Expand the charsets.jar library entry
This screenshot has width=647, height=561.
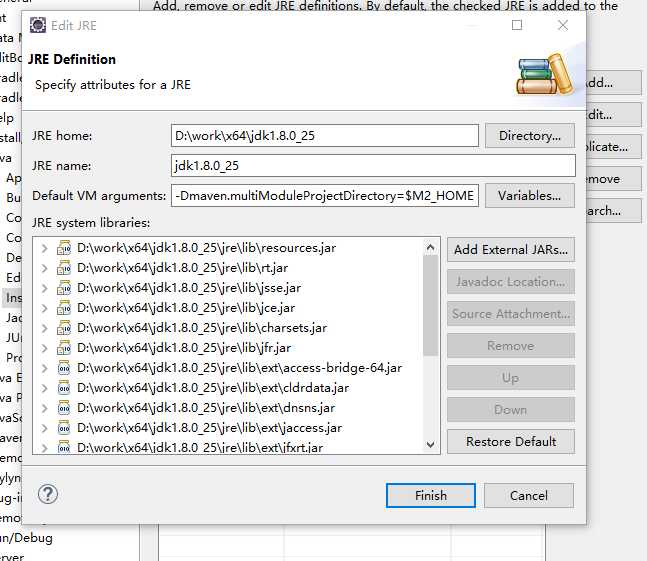(x=45, y=328)
